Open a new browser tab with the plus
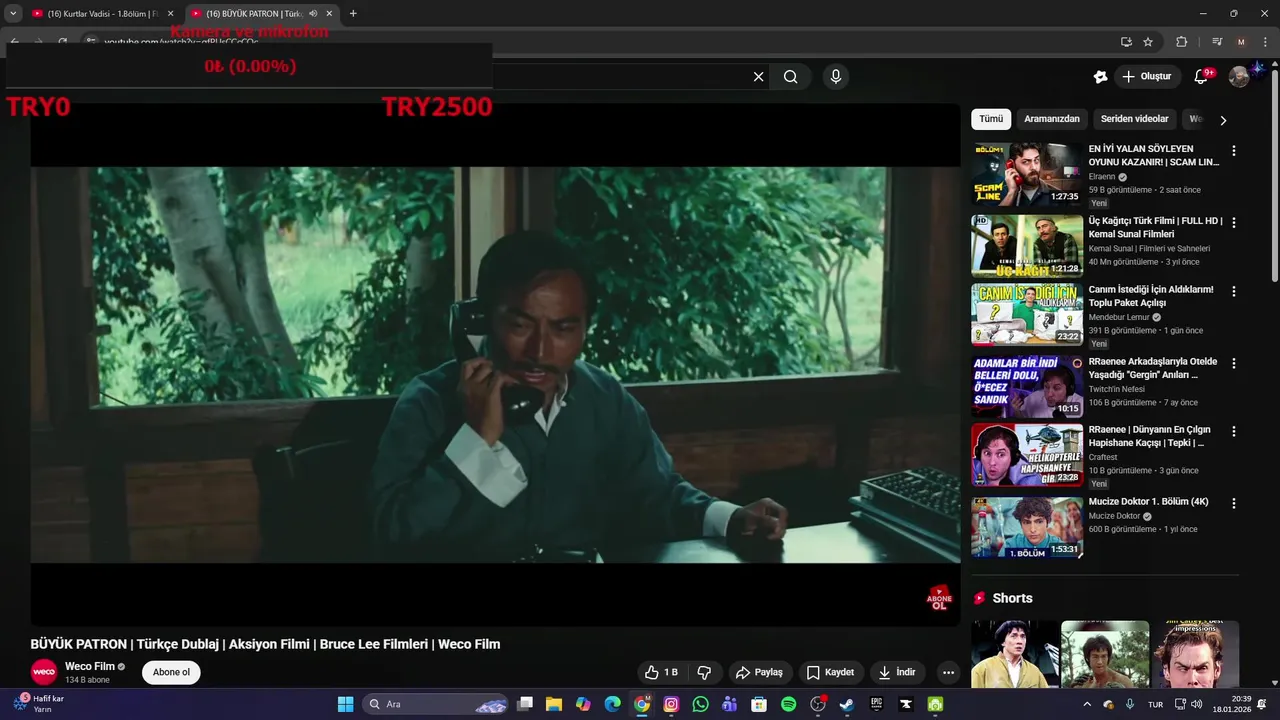This screenshot has width=1280, height=720. coord(353,14)
